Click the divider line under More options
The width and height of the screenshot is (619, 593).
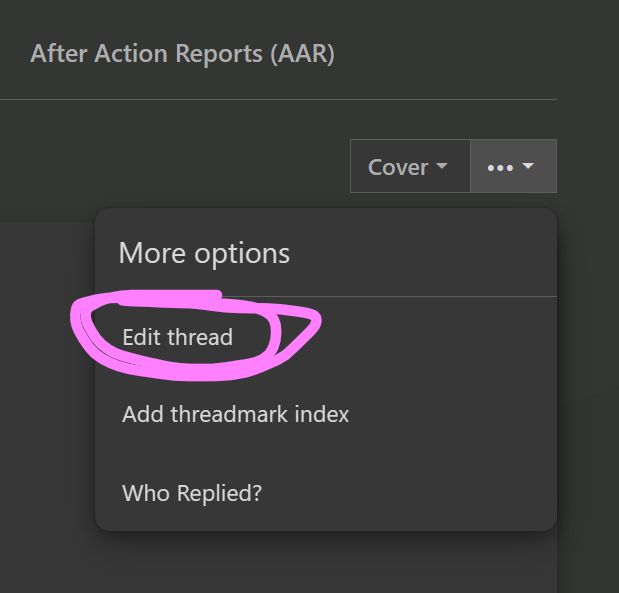click(x=325, y=296)
